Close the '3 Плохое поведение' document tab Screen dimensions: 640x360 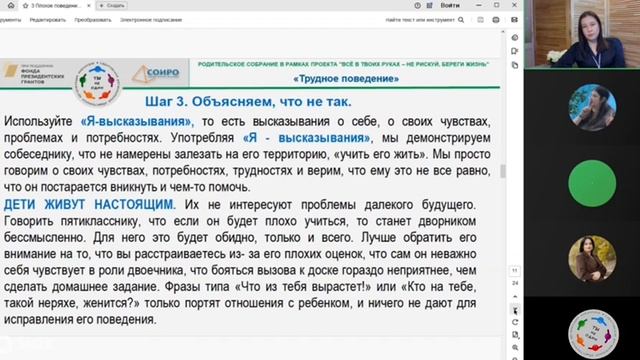(89, 6)
